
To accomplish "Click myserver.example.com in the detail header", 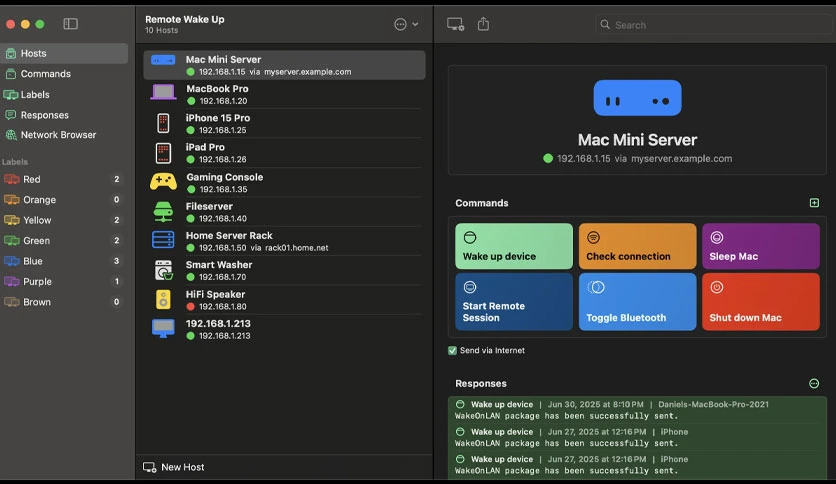I will (681, 158).
